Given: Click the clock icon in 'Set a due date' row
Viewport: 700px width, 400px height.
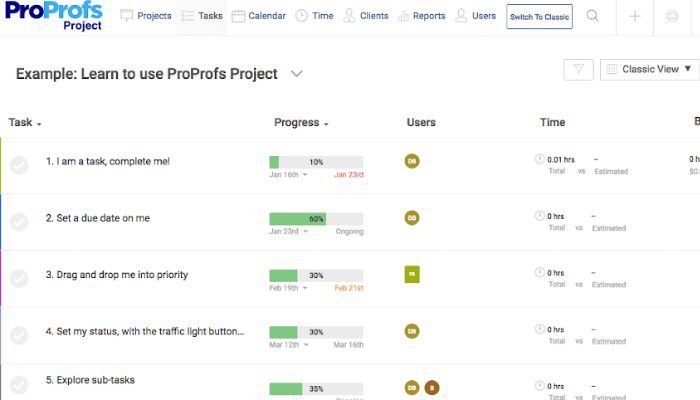Looking at the screenshot, I should coord(539,216).
